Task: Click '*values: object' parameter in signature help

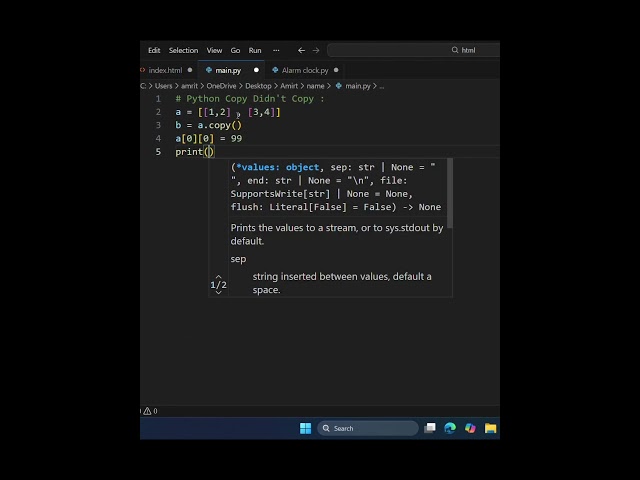Action: click(278, 167)
